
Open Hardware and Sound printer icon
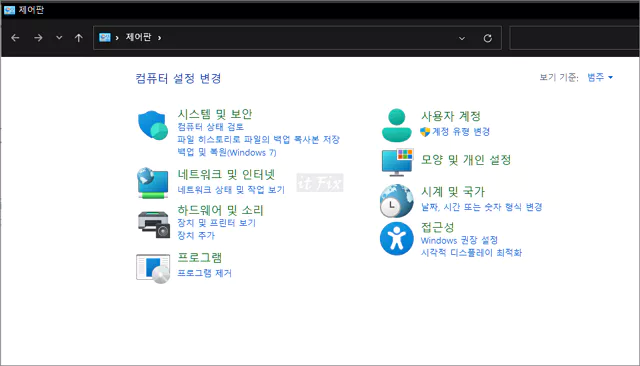[x=153, y=224]
